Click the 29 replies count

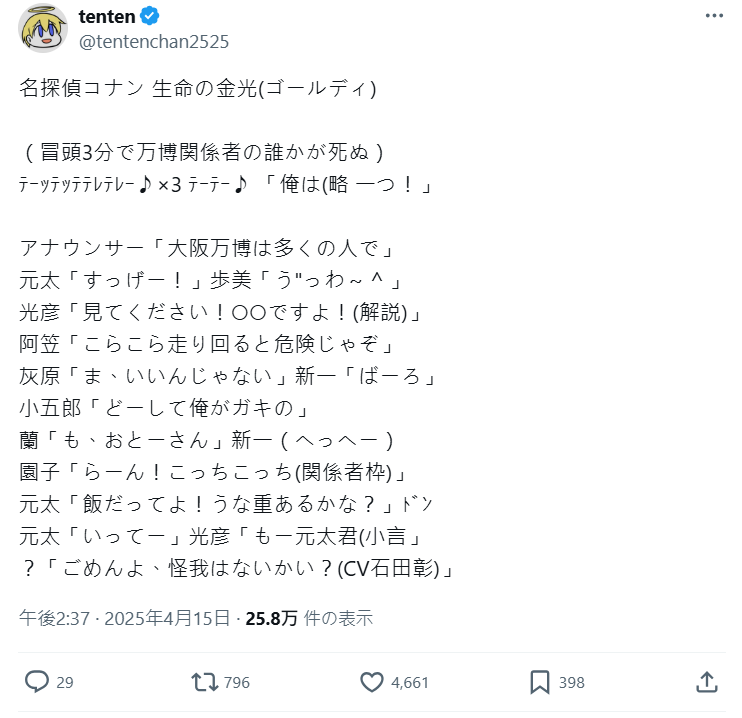(65, 683)
